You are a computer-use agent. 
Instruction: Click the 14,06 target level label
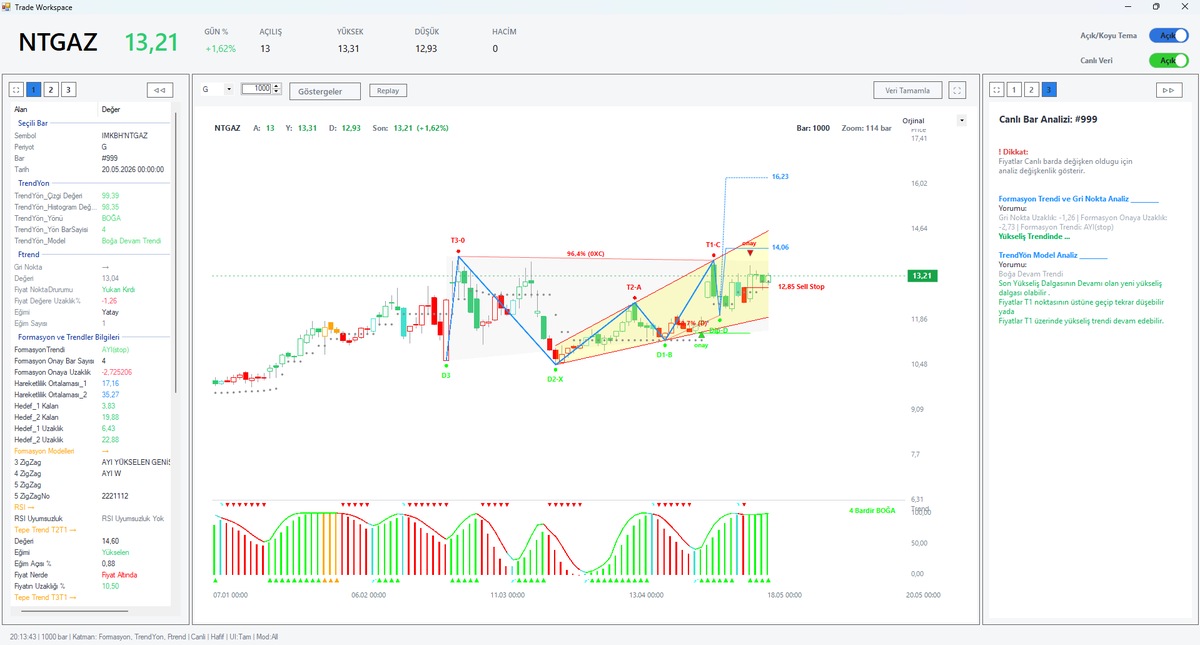(x=780, y=247)
